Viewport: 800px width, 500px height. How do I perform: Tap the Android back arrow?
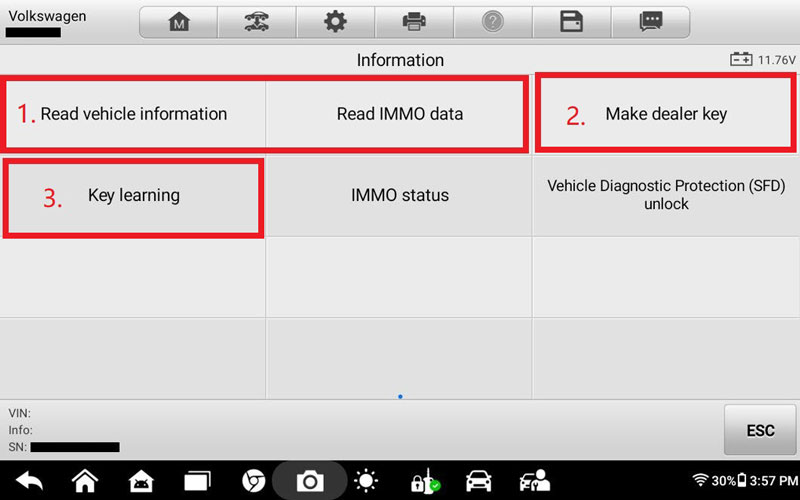pyautogui.click(x=29, y=481)
